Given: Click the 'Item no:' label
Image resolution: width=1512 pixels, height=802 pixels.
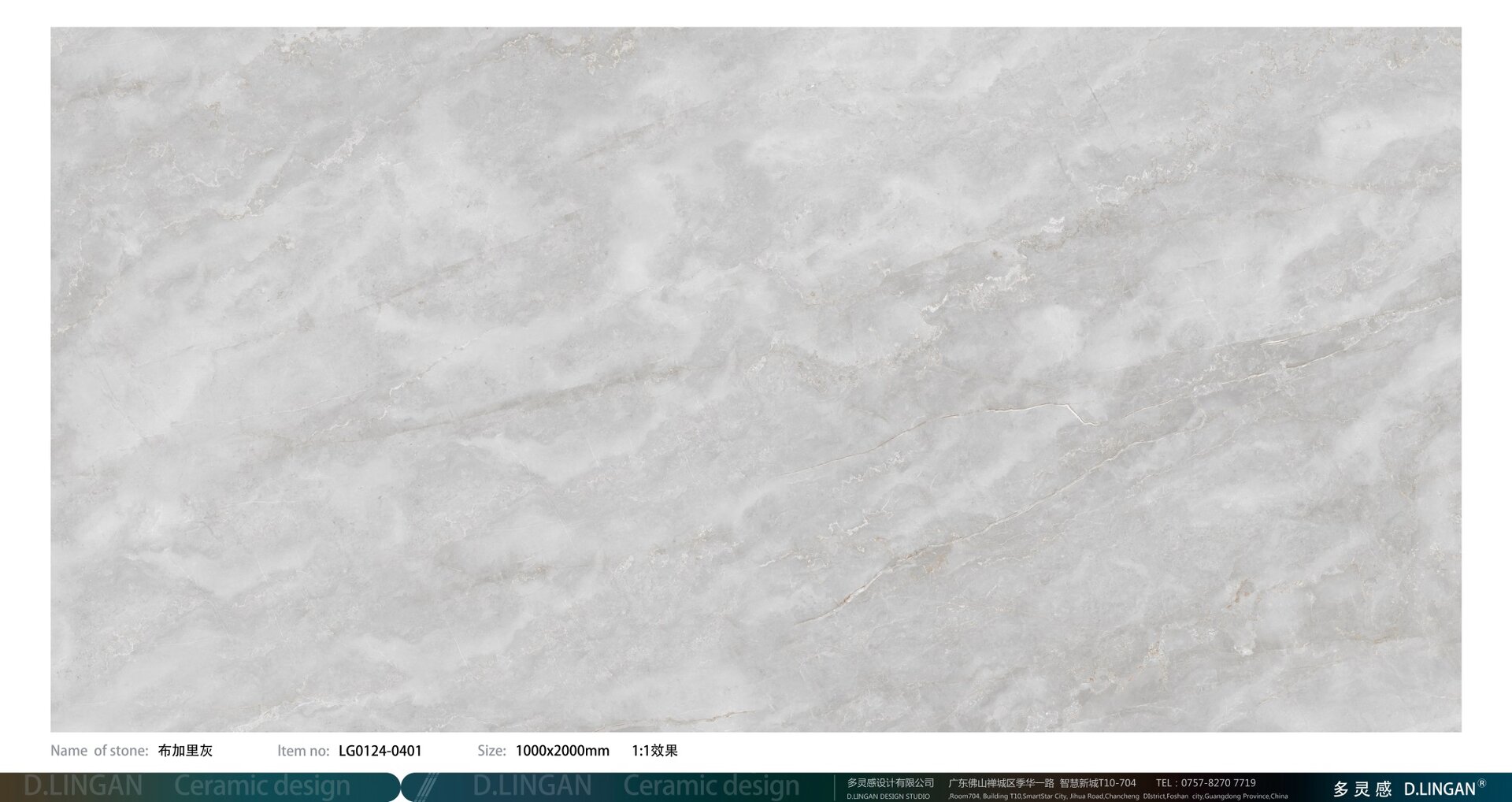Looking at the screenshot, I should pyautogui.click(x=303, y=751).
